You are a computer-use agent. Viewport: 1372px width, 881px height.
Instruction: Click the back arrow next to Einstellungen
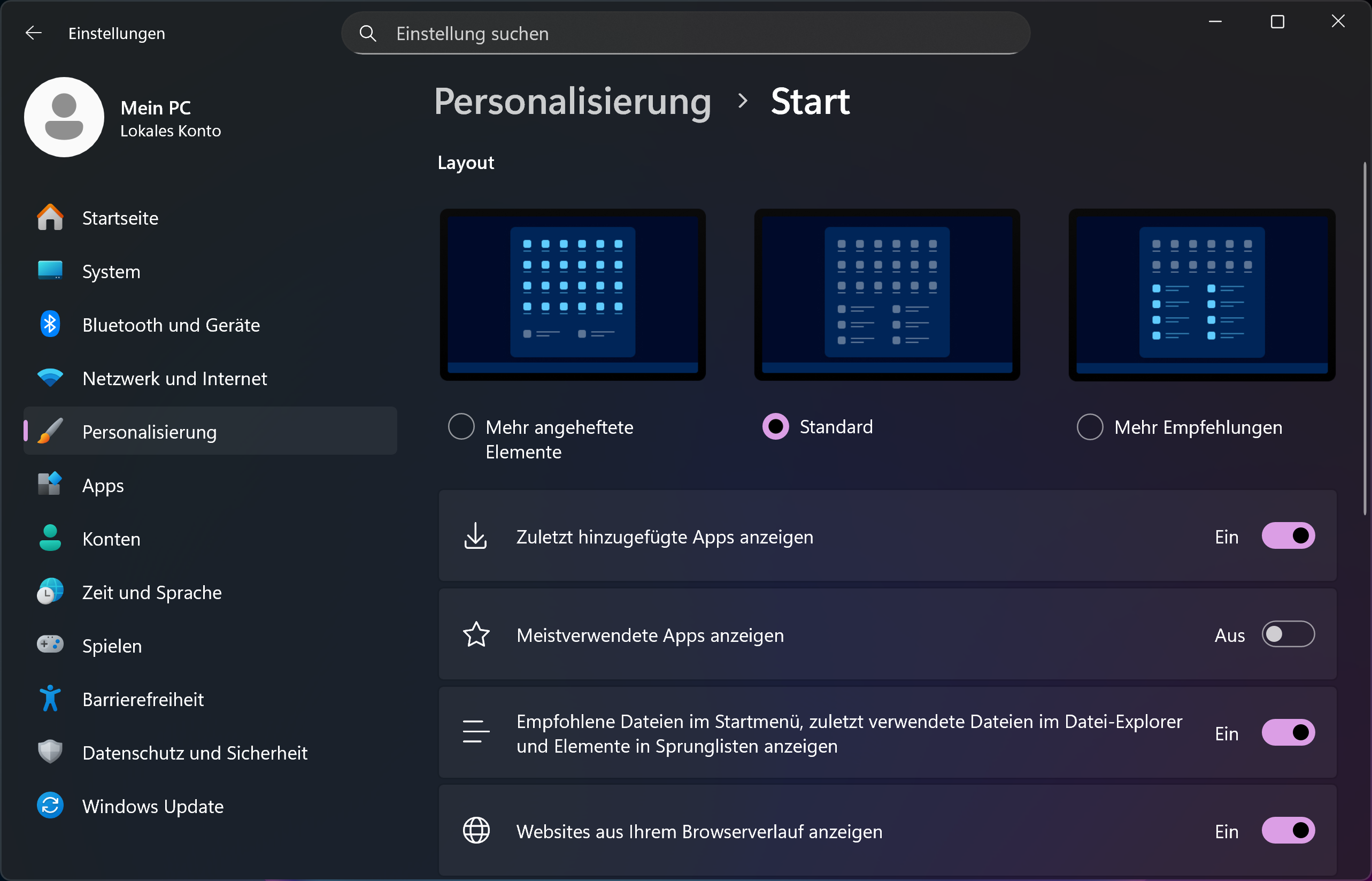pyautogui.click(x=34, y=33)
